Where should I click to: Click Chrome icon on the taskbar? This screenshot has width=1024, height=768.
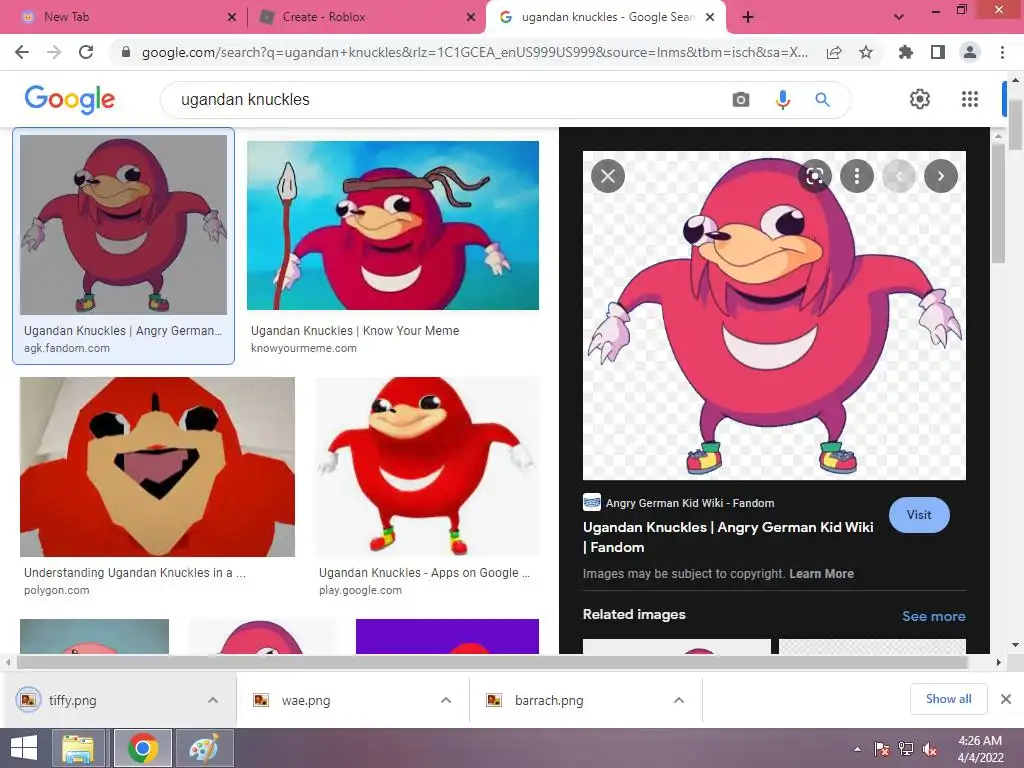pos(142,748)
